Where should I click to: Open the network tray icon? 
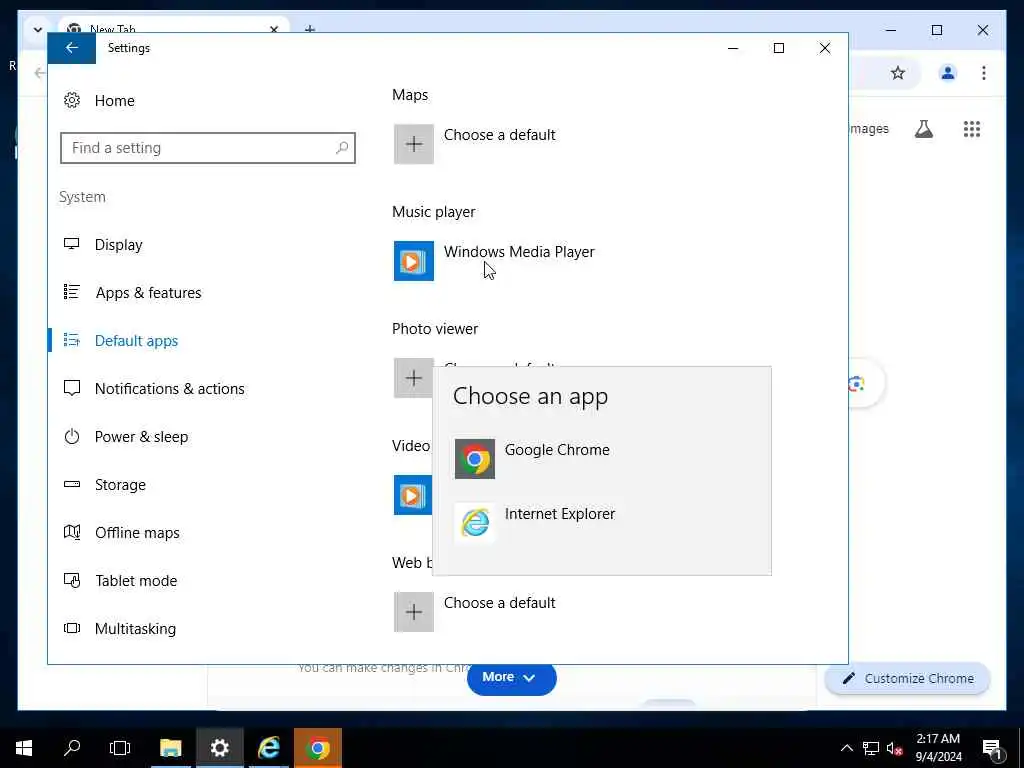point(871,748)
